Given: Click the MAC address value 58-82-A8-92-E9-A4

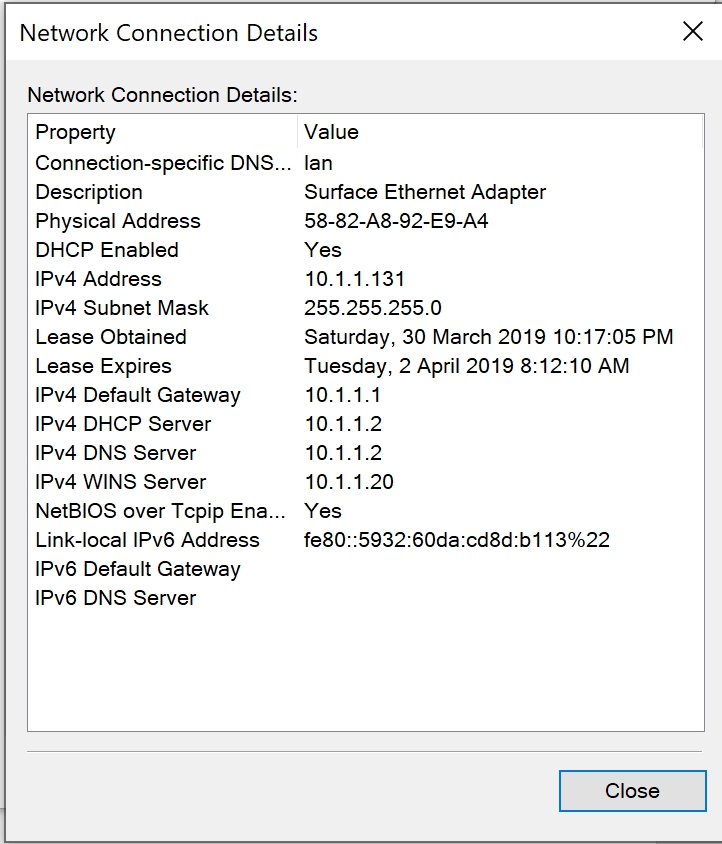Looking at the screenshot, I should 396,221.
